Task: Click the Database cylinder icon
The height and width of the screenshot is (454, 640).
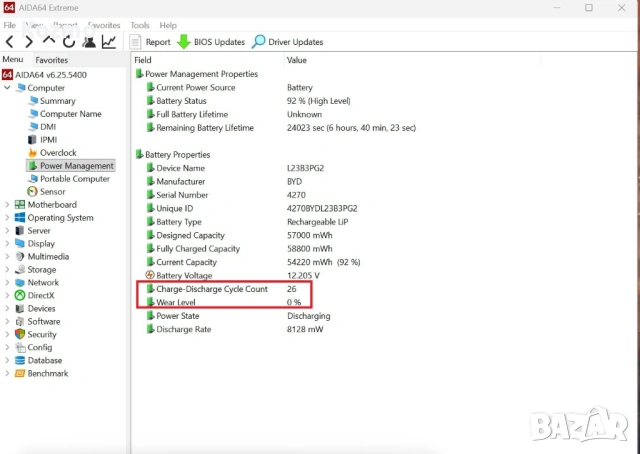Action: pyautogui.click(x=20, y=361)
